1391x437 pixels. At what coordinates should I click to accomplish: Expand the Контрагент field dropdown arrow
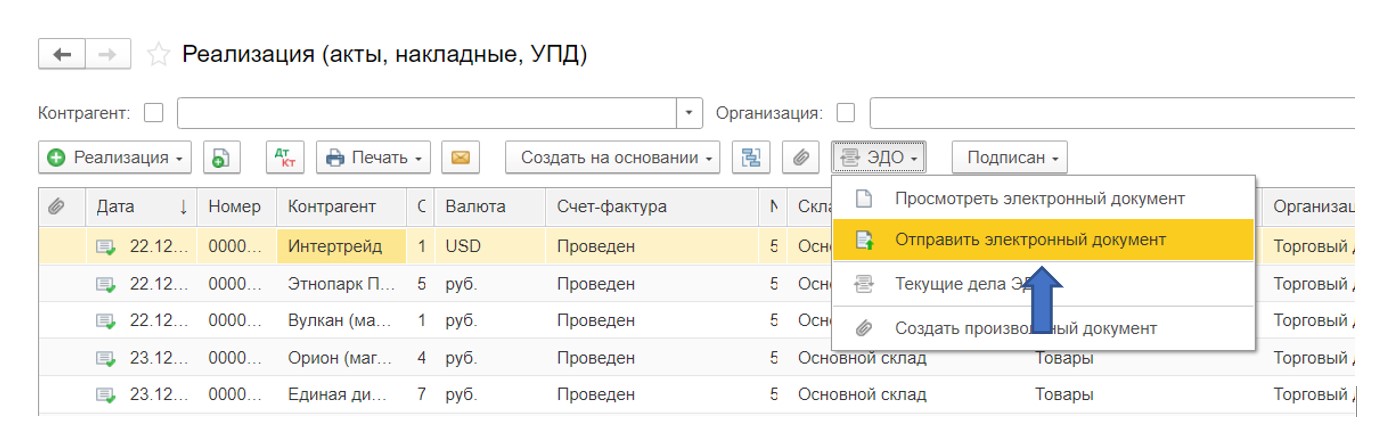(x=689, y=112)
